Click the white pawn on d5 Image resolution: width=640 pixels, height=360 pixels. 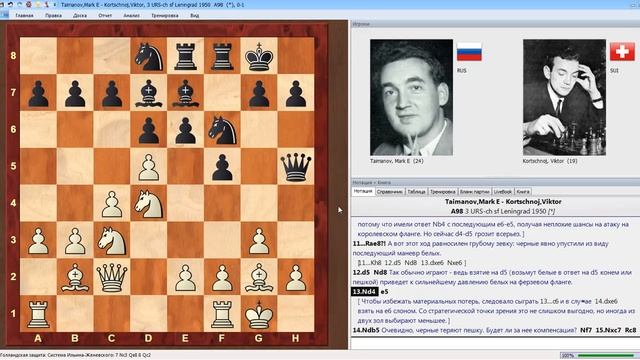149,167
